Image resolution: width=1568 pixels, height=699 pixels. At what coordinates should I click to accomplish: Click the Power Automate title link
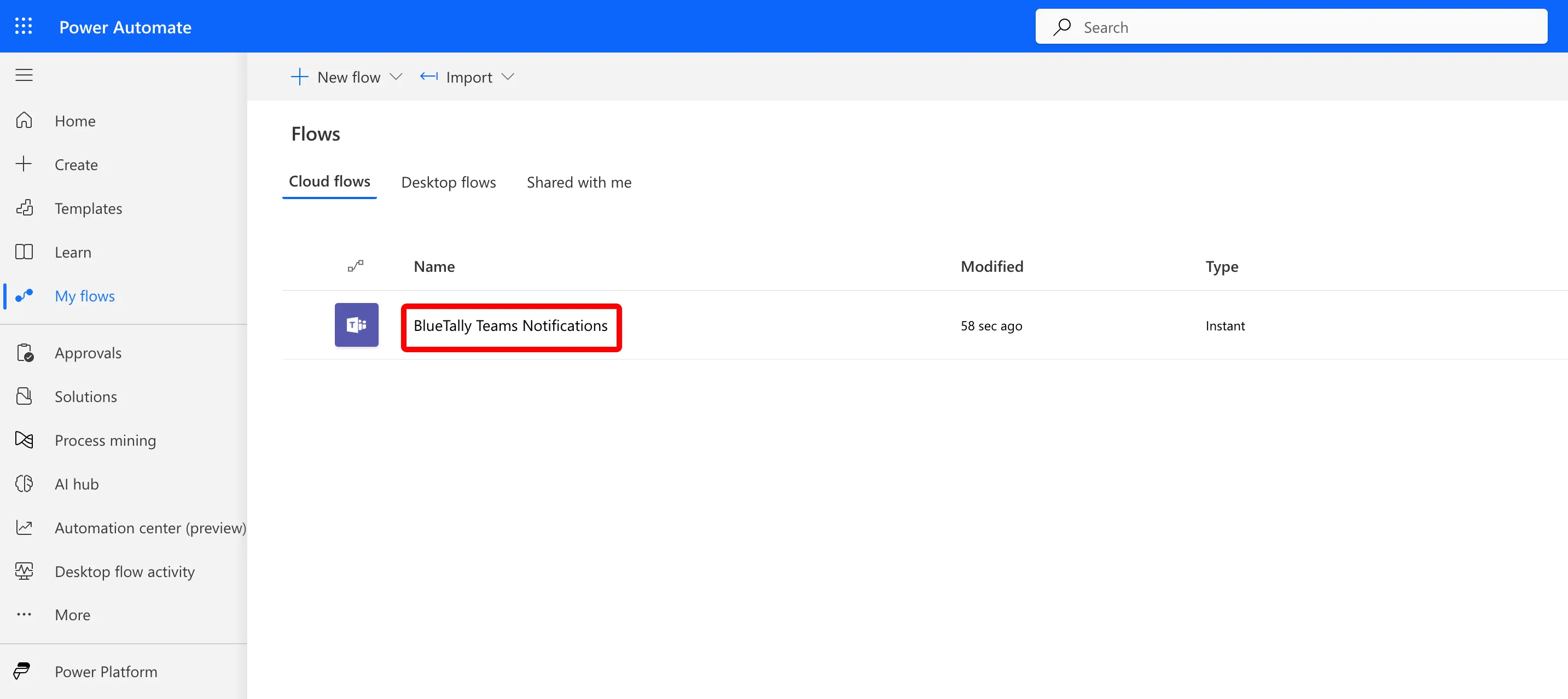pyautogui.click(x=125, y=27)
